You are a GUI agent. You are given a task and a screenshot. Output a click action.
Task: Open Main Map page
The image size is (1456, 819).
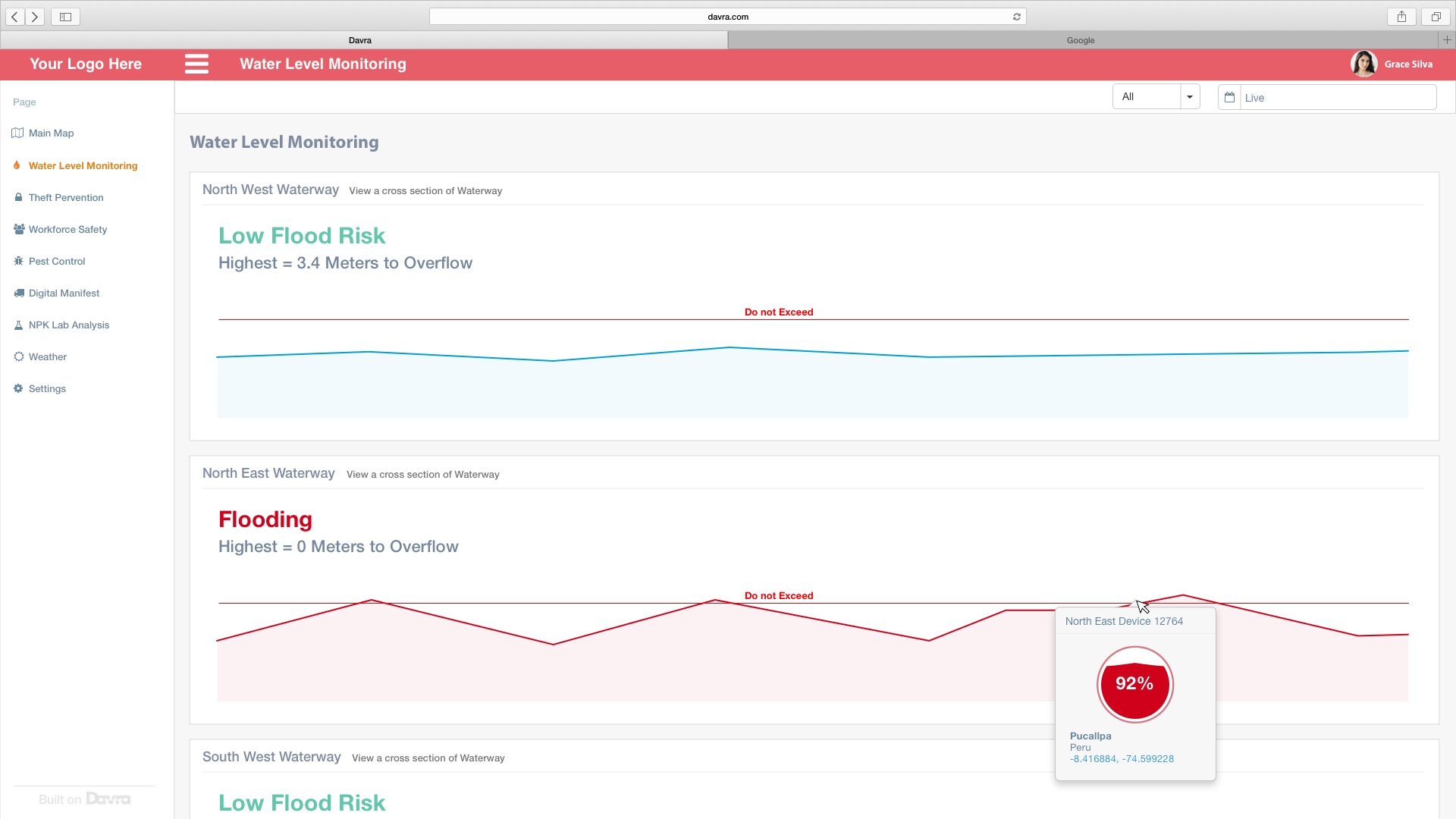[51, 133]
